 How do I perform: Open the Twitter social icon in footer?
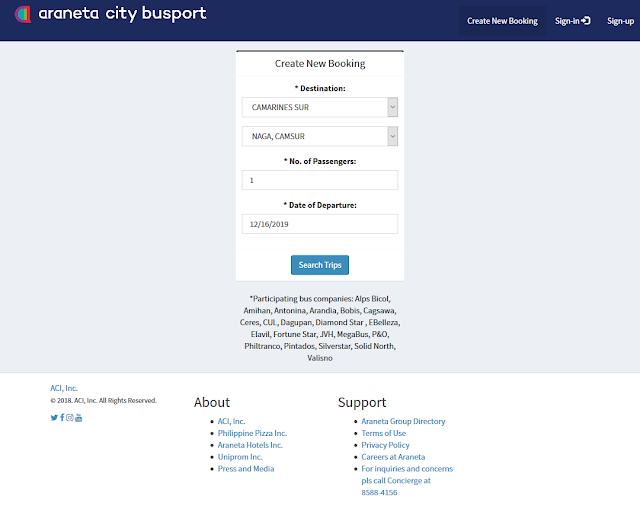pyautogui.click(x=54, y=418)
